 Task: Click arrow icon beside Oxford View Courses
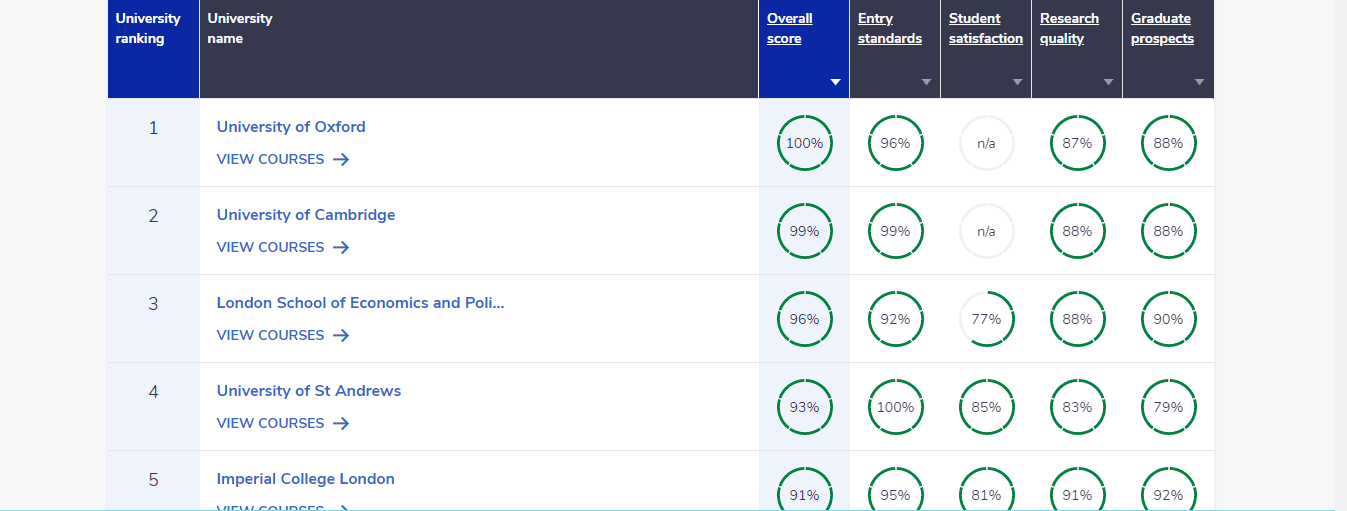click(341, 159)
